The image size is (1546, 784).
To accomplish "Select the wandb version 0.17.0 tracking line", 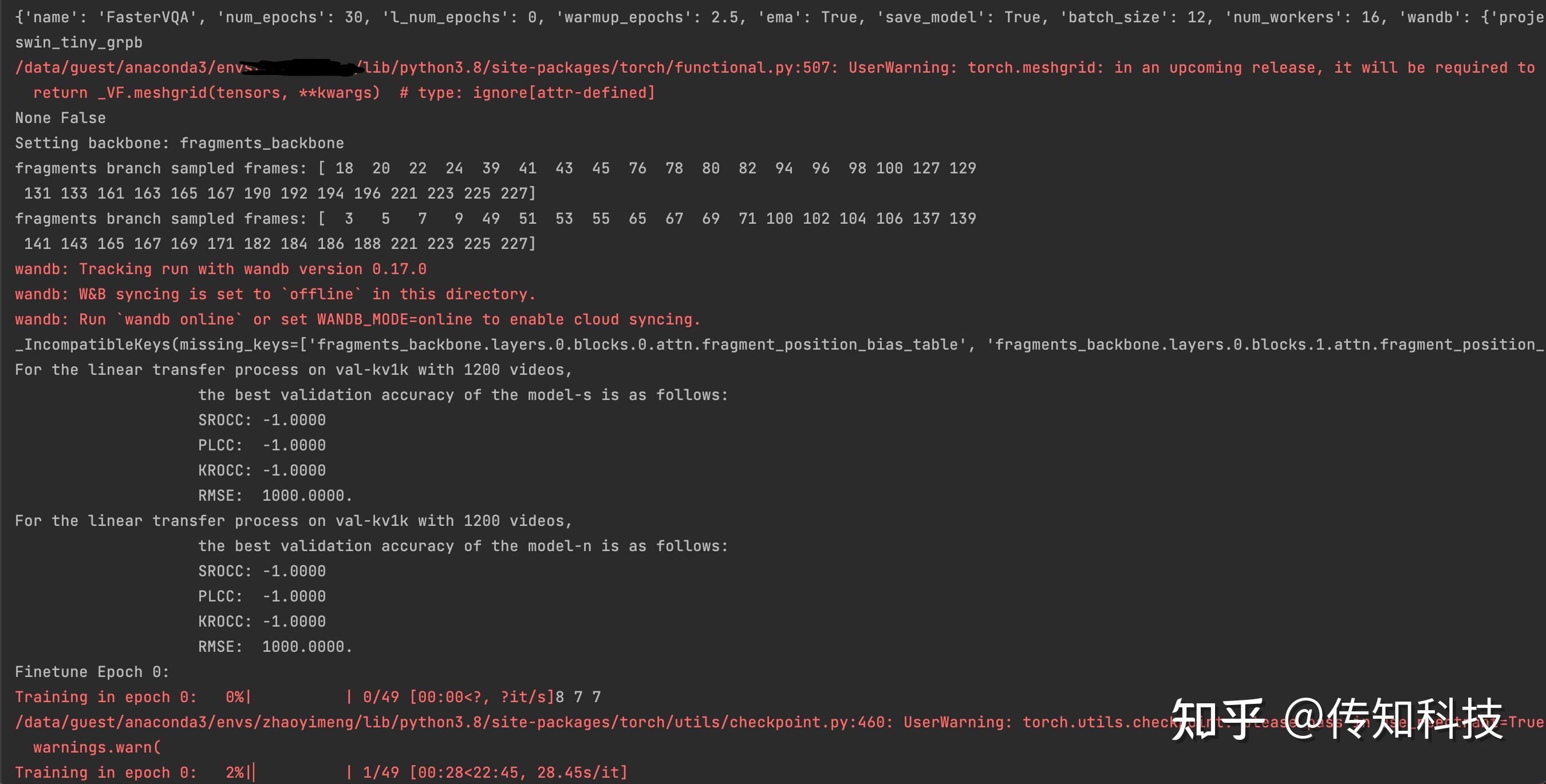I will coord(220,270).
